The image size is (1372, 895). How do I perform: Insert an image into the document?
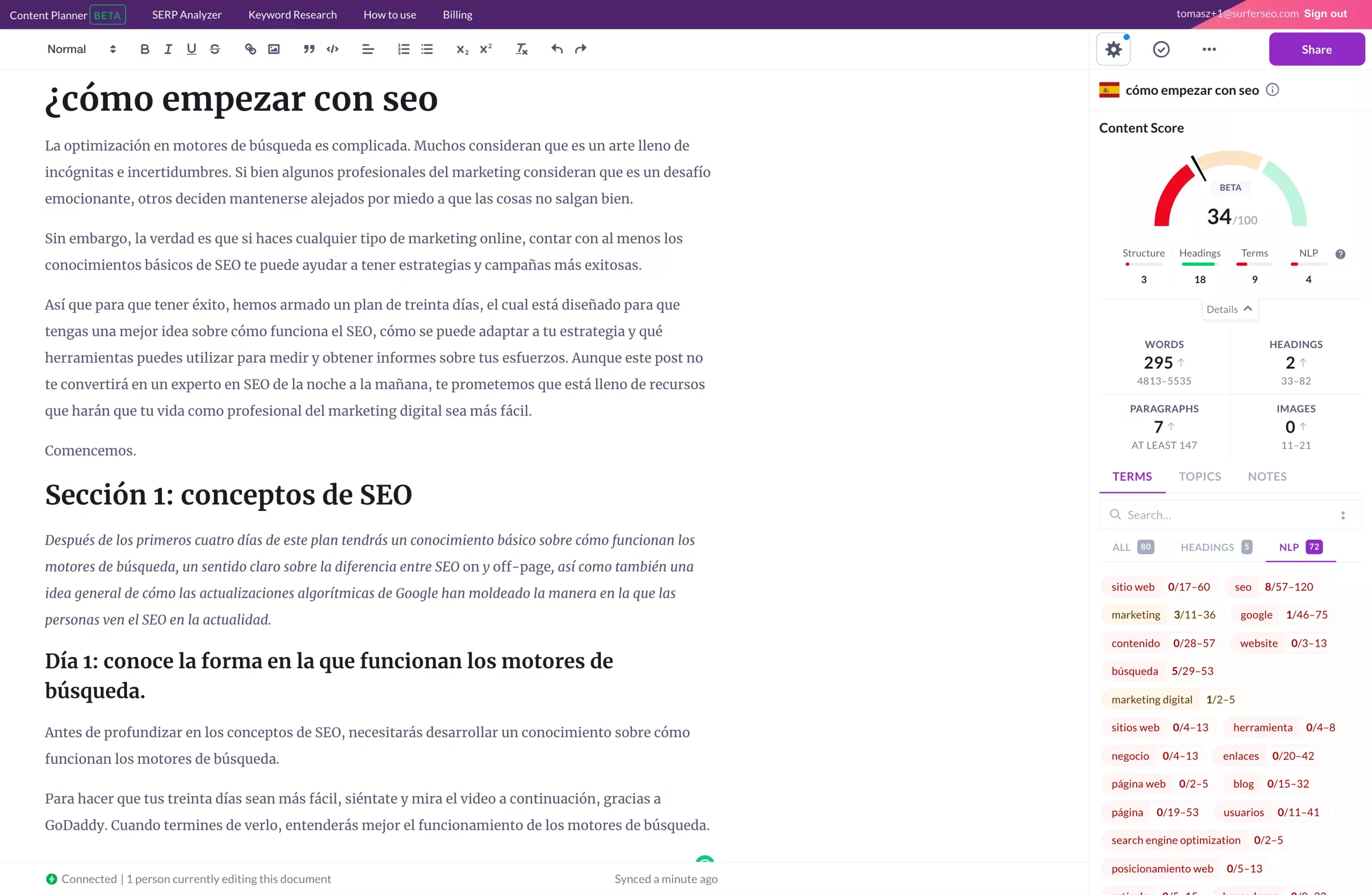click(x=274, y=49)
